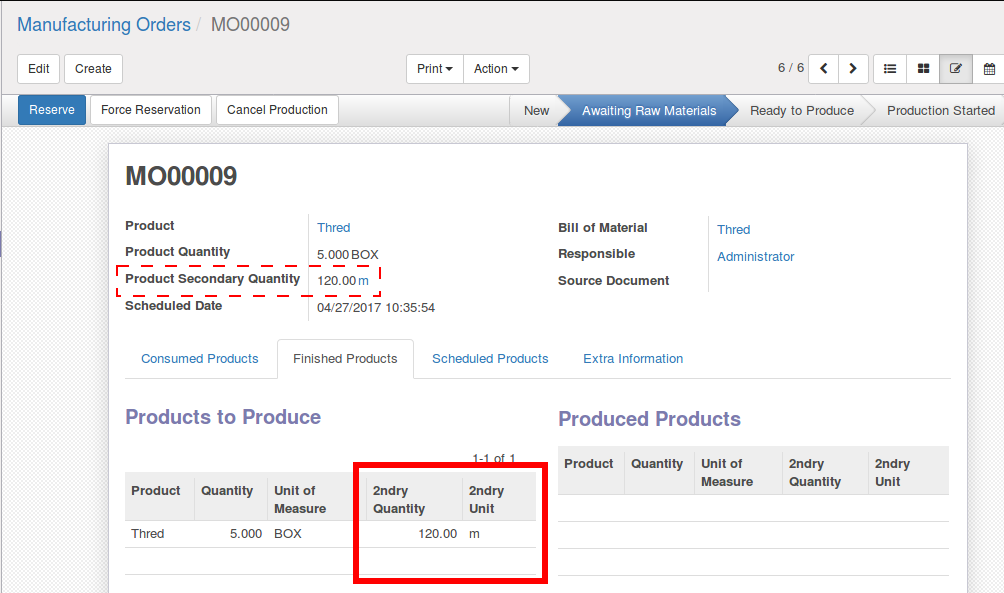This screenshot has width=1004, height=593.
Task: Open the Scheduled Products tab
Action: 490,359
